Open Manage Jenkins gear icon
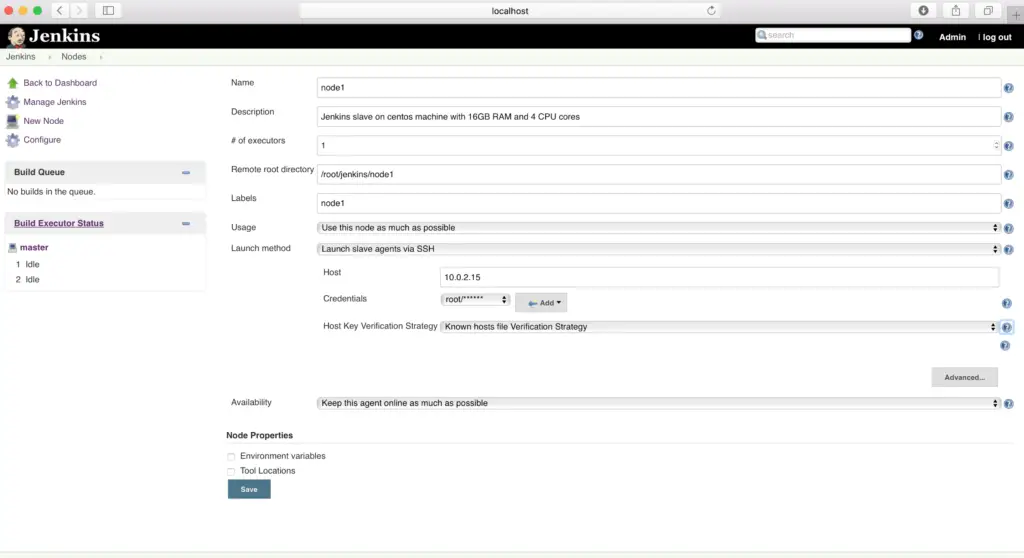 pyautogui.click(x=12, y=102)
